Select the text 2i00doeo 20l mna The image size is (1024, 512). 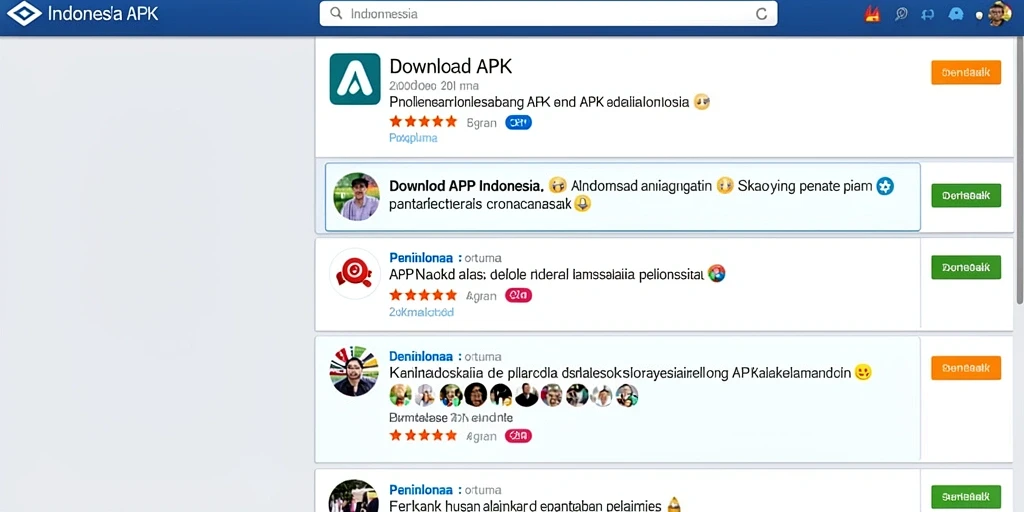(434, 86)
